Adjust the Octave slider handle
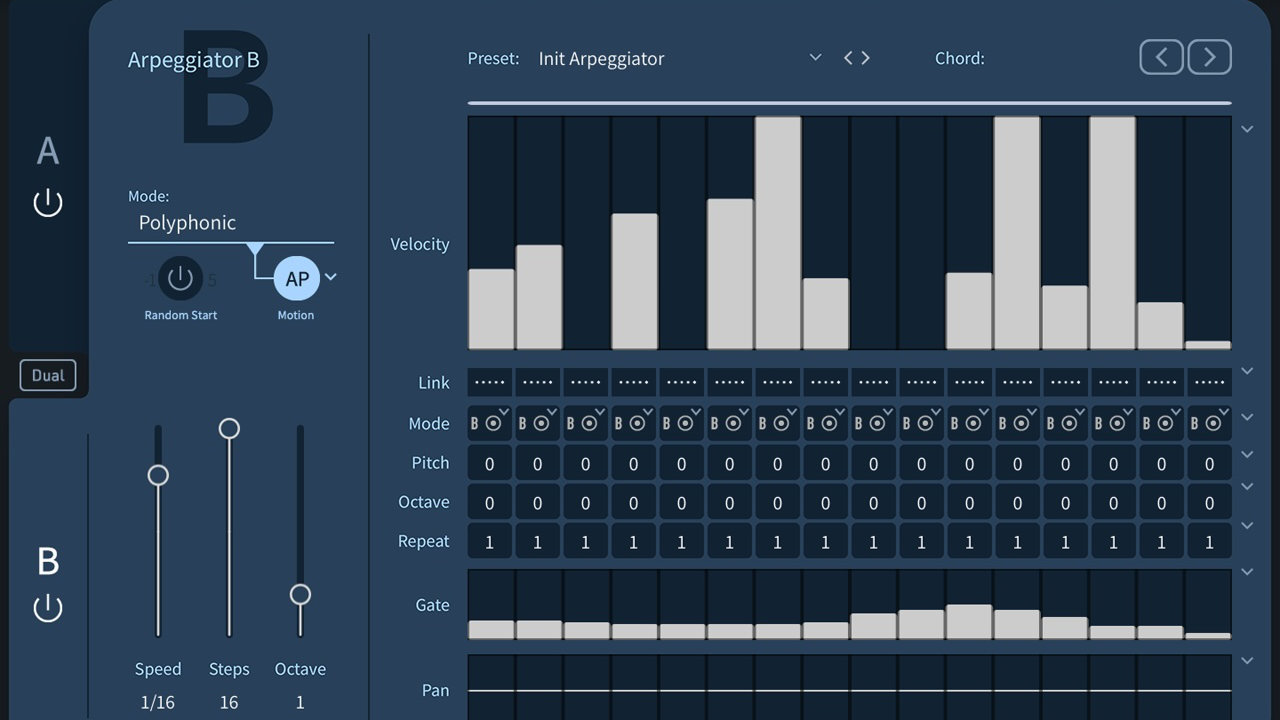The image size is (1280, 720). pos(300,594)
